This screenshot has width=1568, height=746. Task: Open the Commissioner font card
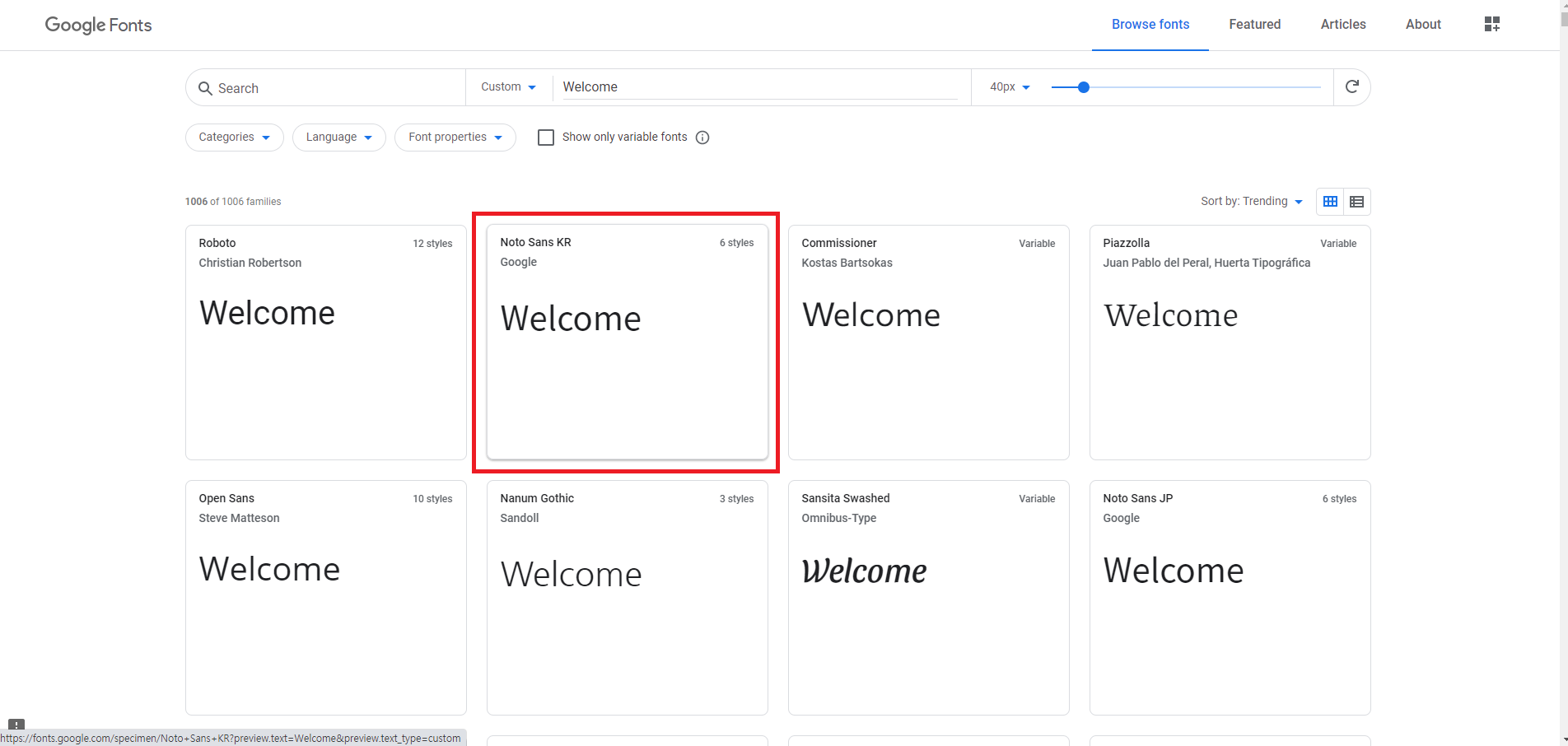929,343
